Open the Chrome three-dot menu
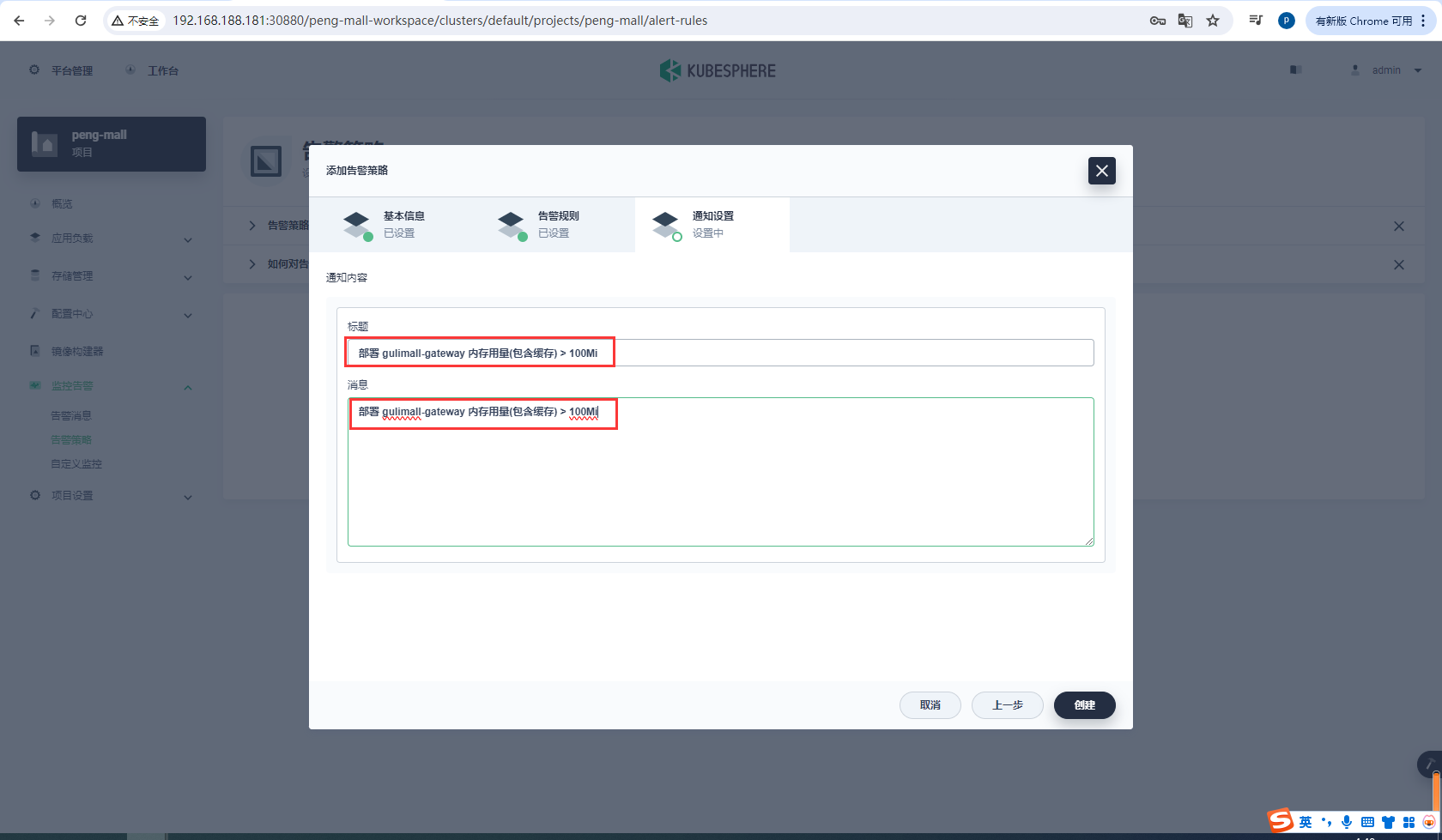The height and width of the screenshot is (840, 1442). coord(1424,21)
